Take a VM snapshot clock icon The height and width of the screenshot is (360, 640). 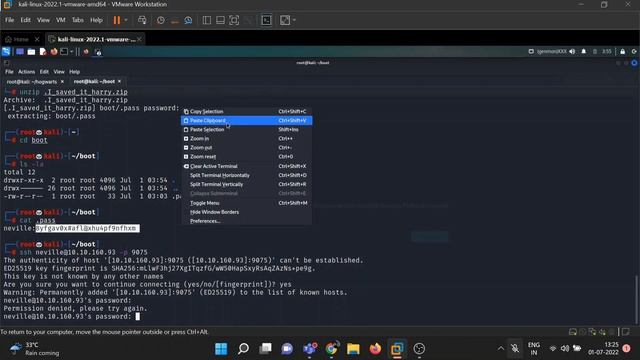point(160,20)
